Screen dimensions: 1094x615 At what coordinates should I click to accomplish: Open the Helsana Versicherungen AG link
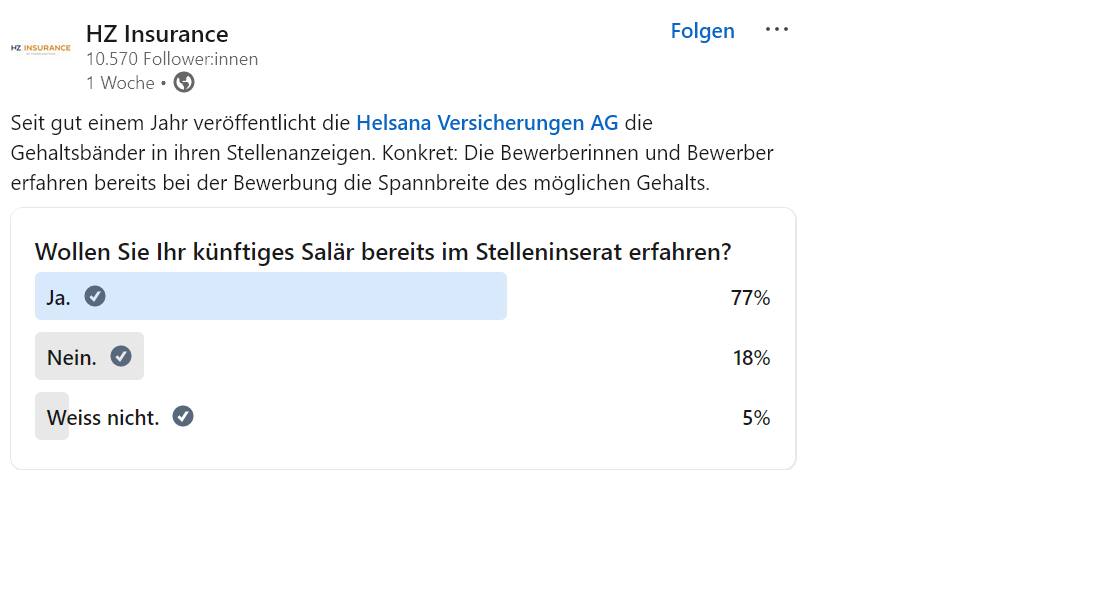tap(487, 122)
